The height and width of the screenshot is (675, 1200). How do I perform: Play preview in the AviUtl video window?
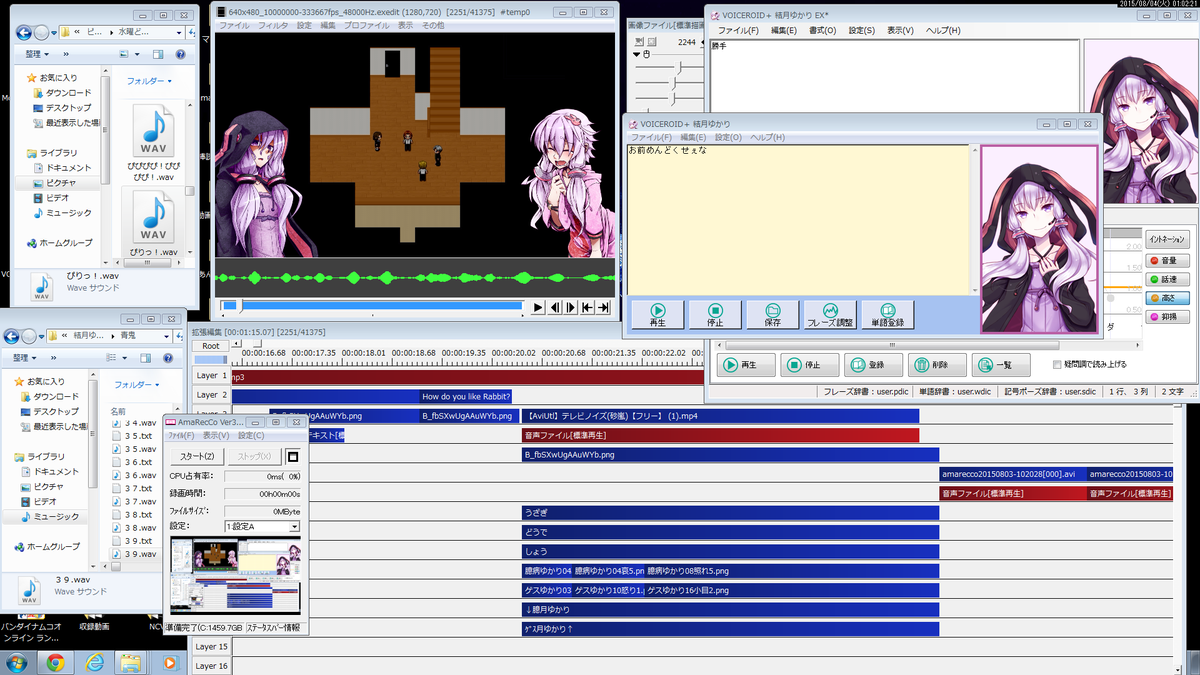(538, 307)
